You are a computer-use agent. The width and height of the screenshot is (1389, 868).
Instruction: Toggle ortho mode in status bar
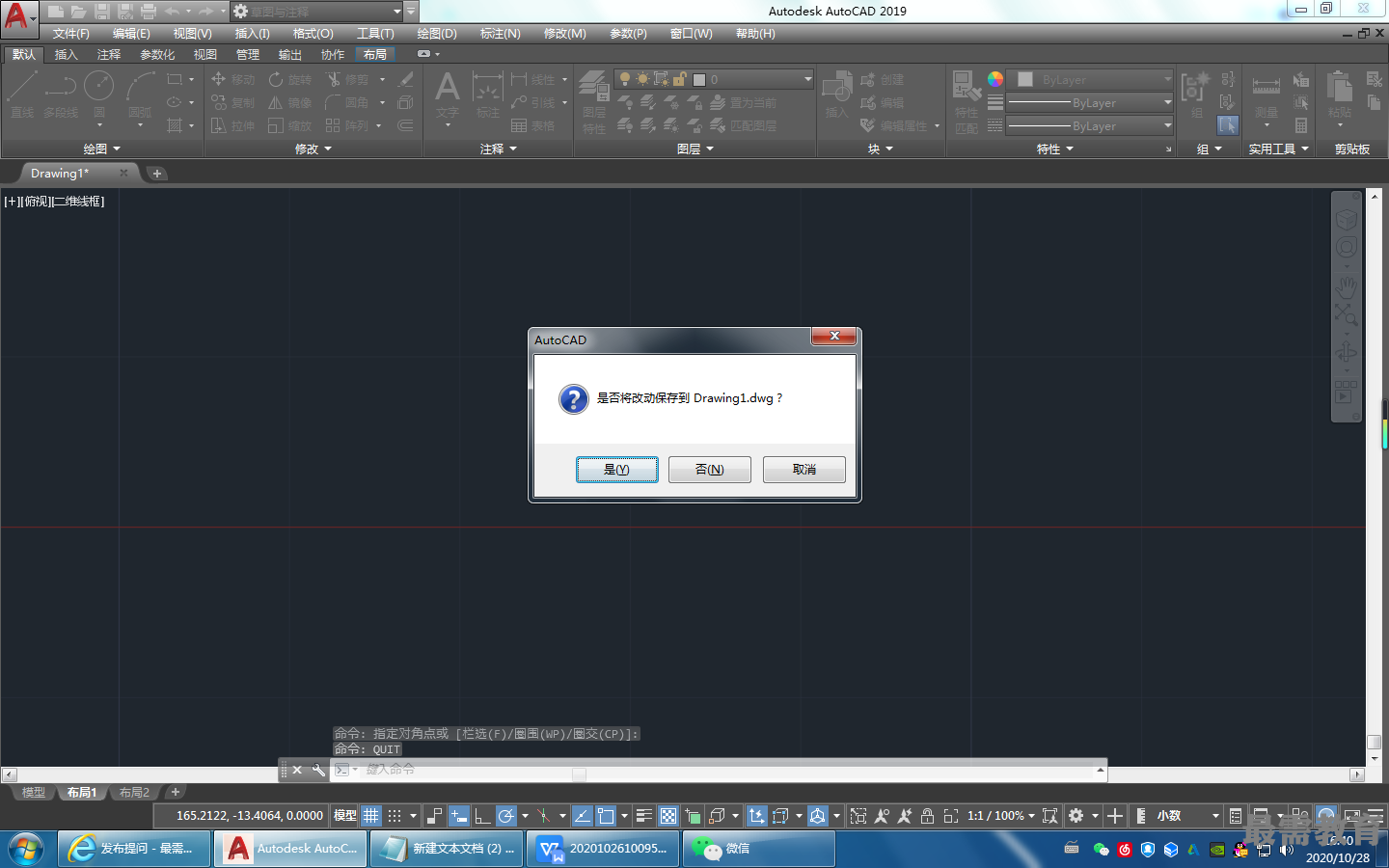[x=482, y=816]
